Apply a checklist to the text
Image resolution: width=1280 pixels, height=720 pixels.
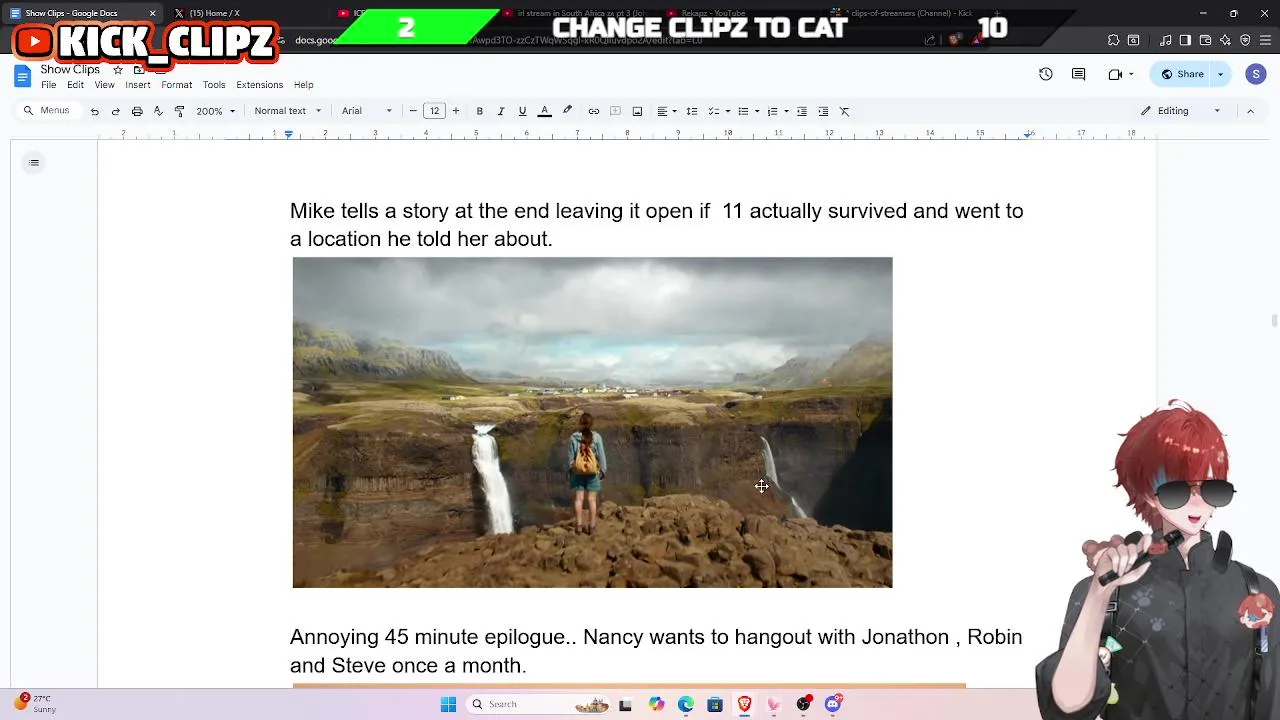coord(714,111)
